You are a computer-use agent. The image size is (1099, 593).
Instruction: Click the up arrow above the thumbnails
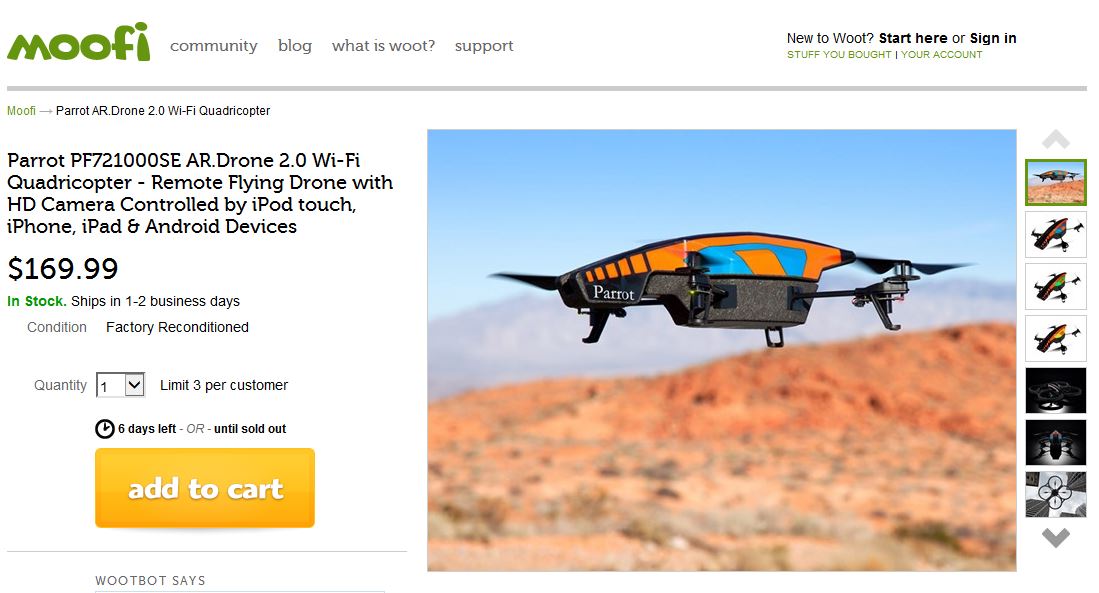1056,139
